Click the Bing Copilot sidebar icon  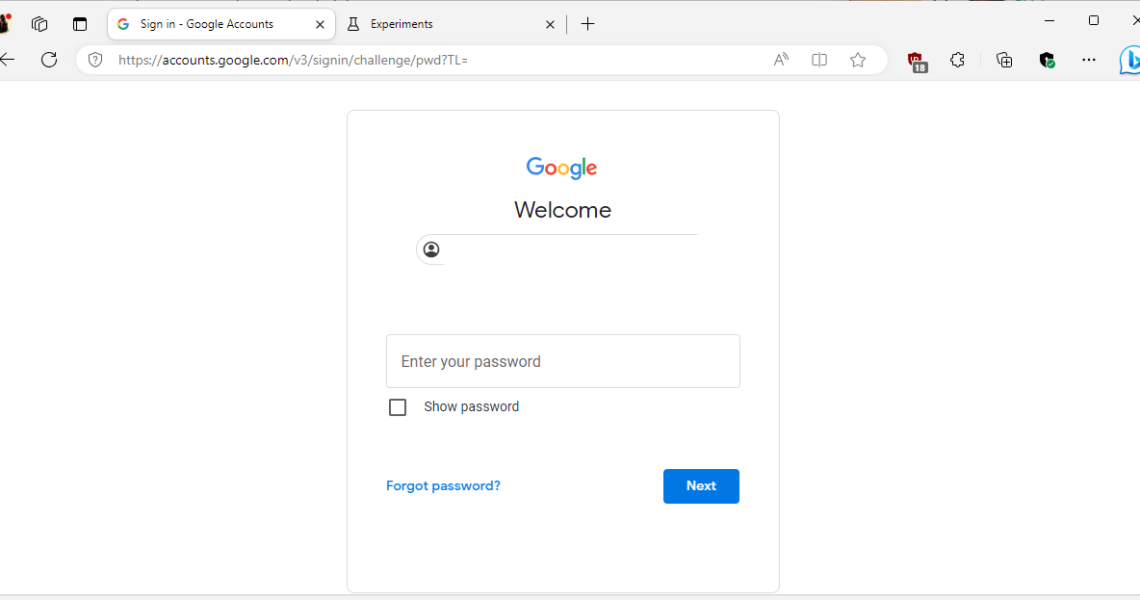1129,61
